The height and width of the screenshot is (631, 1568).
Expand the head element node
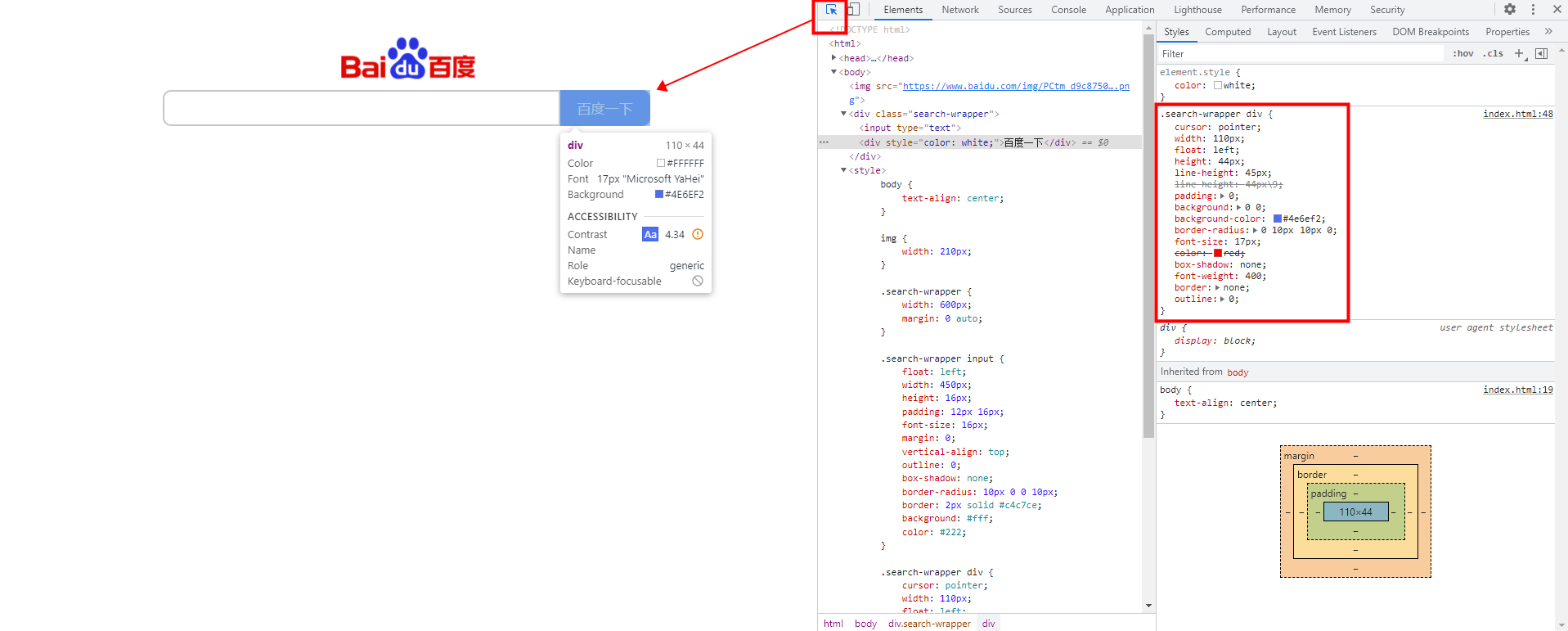pos(834,58)
